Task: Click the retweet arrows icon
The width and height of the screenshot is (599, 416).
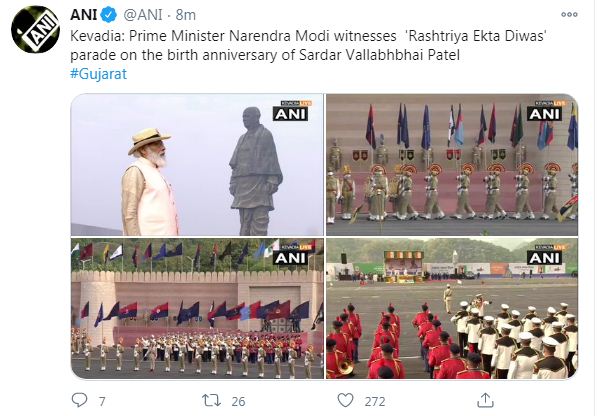Action: (211, 400)
